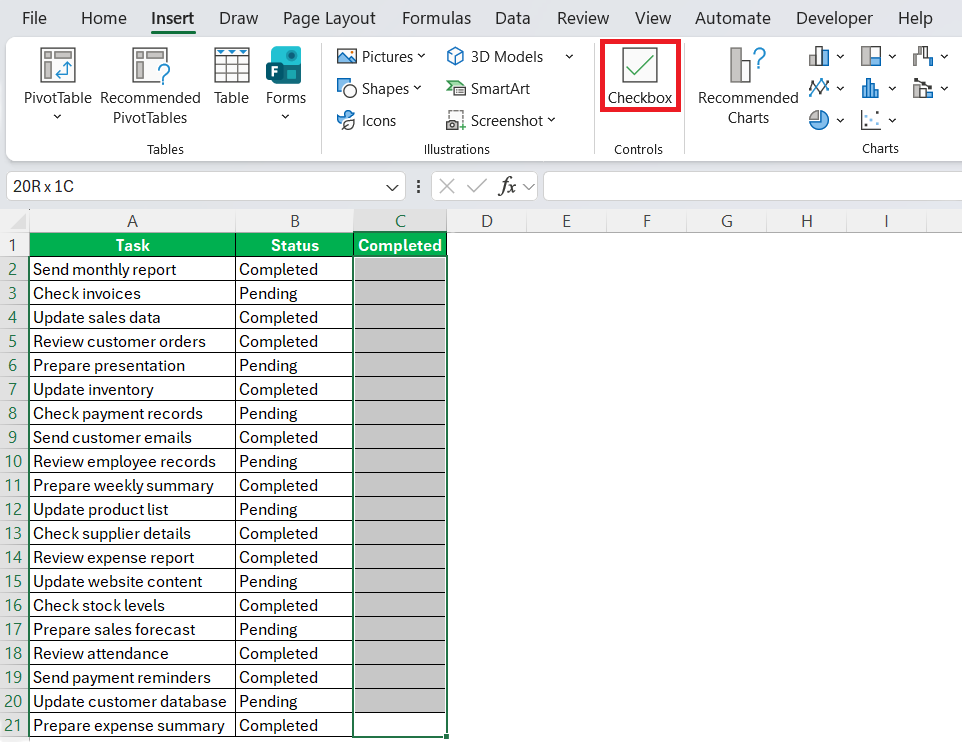Image resolution: width=962 pixels, height=742 pixels.
Task: Click the Select All corner triangle
Action: click(18, 221)
